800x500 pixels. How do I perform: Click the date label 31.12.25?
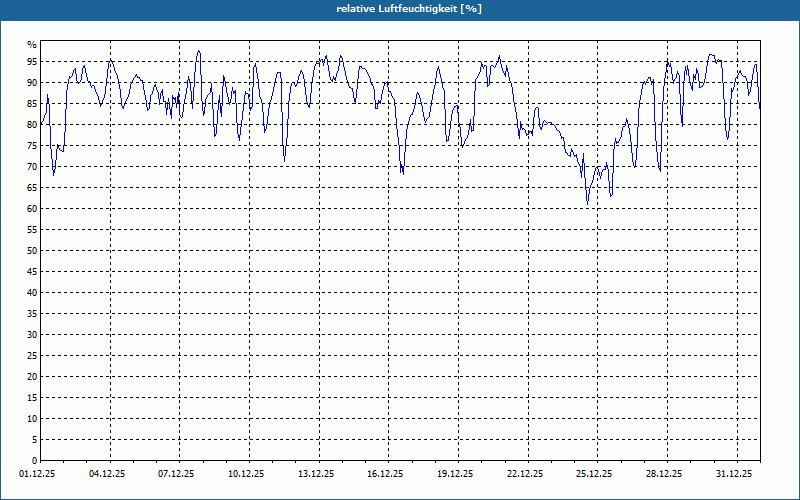point(734,474)
